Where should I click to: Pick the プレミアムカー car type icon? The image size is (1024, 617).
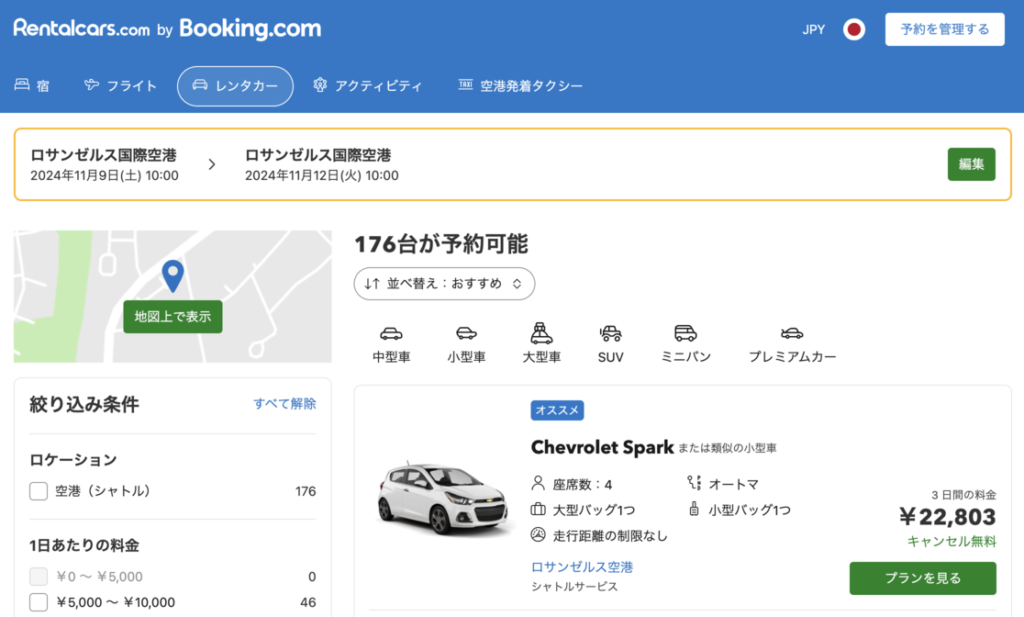click(x=792, y=334)
